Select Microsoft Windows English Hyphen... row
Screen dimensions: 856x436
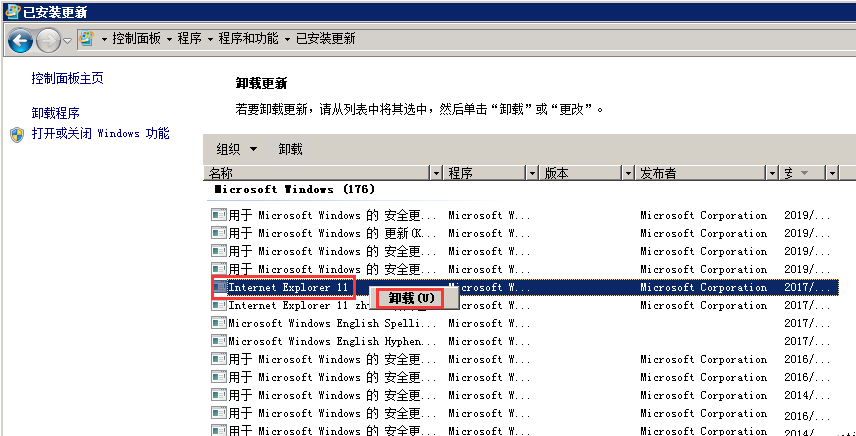tap(525, 341)
